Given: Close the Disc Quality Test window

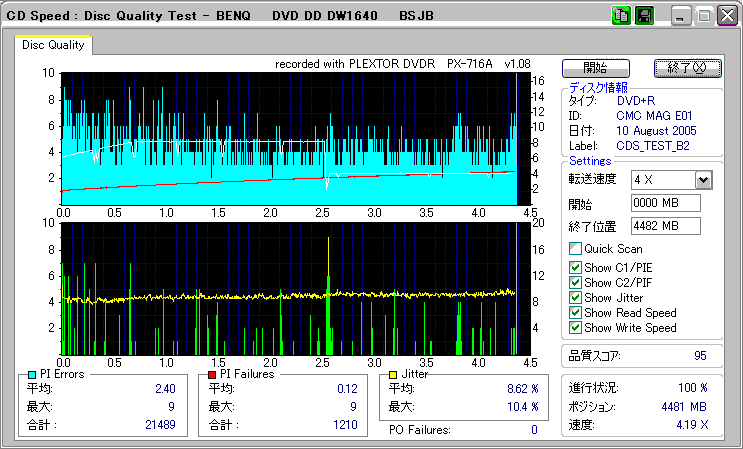Looking at the screenshot, I should (x=726, y=16).
